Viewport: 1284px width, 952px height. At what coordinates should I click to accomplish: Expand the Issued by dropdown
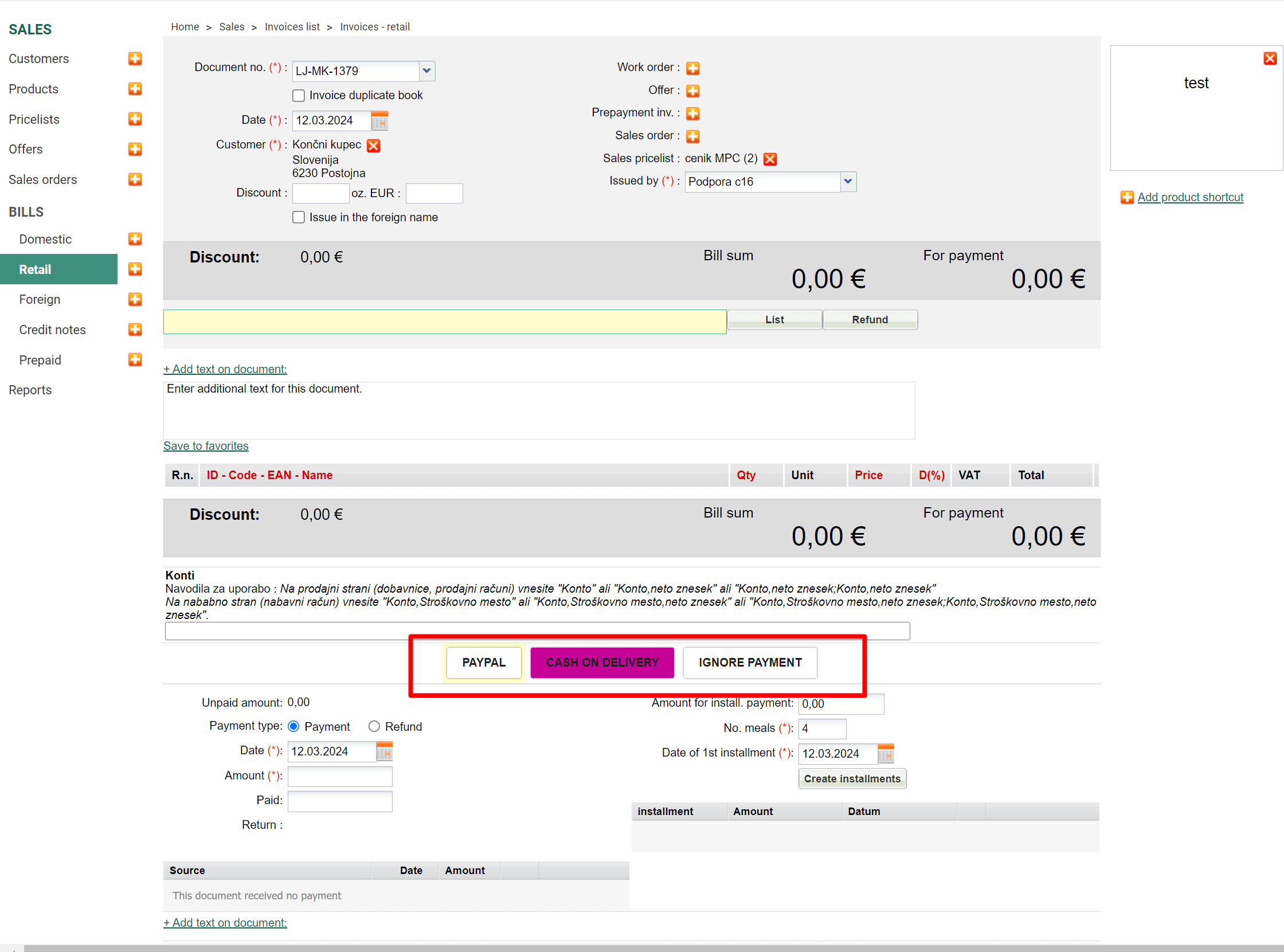click(848, 182)
